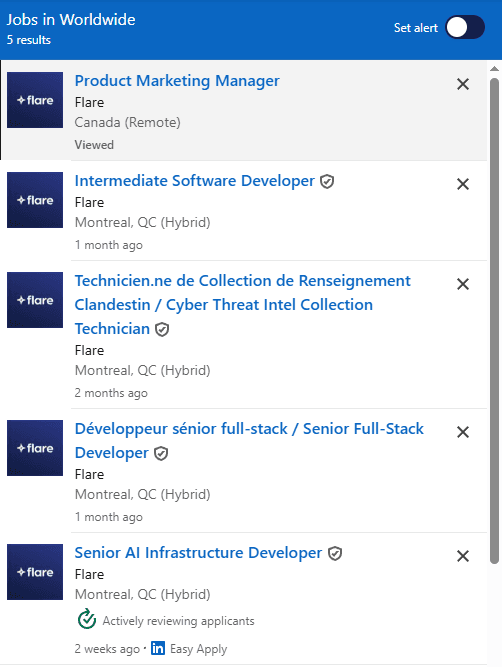Open the Product Marketing Manager job title
This screenshot has width=502, height=667.
(x=177, y=81)
